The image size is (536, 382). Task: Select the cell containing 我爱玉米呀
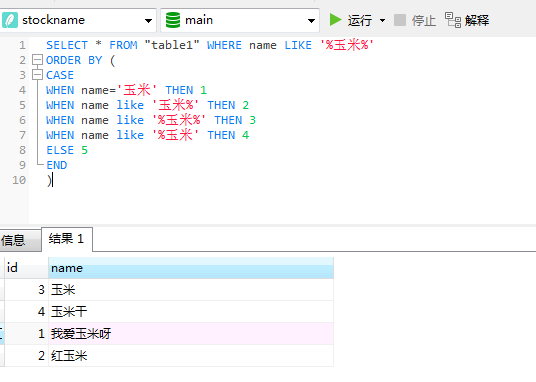pyautogui.click(x=191, y=333)
